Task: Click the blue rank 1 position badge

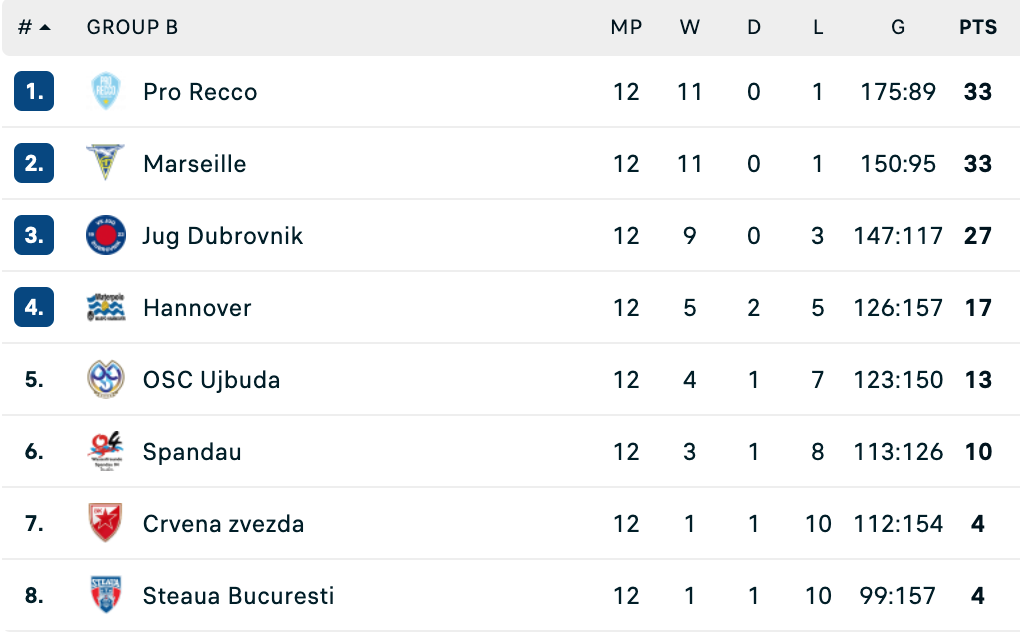Action: pos(34,92)
